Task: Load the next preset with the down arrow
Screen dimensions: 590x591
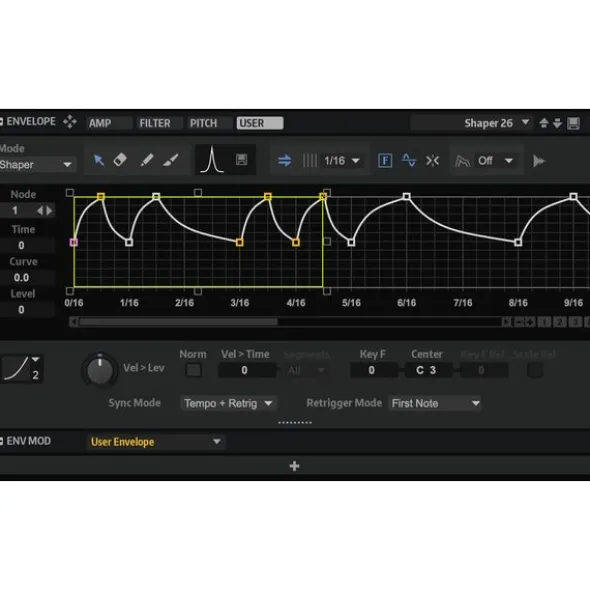Action: 558,123
